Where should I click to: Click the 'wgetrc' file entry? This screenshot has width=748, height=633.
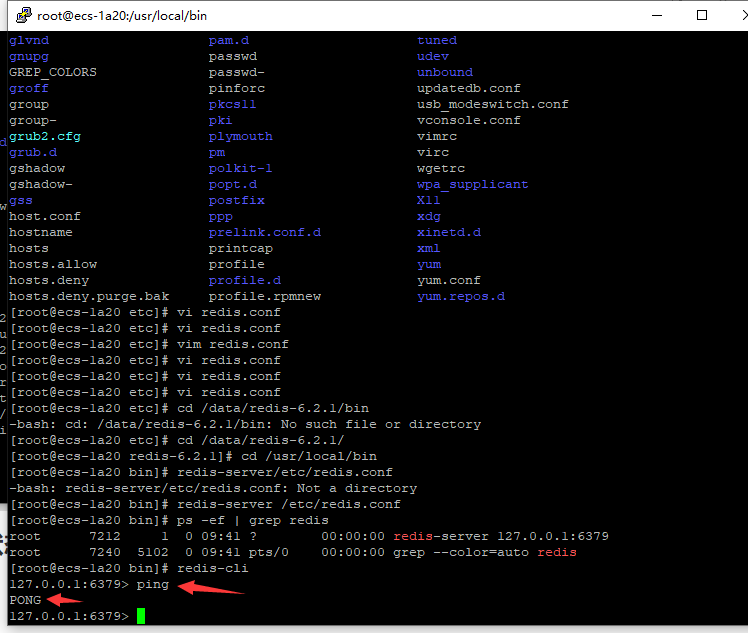tap(441, 168)
